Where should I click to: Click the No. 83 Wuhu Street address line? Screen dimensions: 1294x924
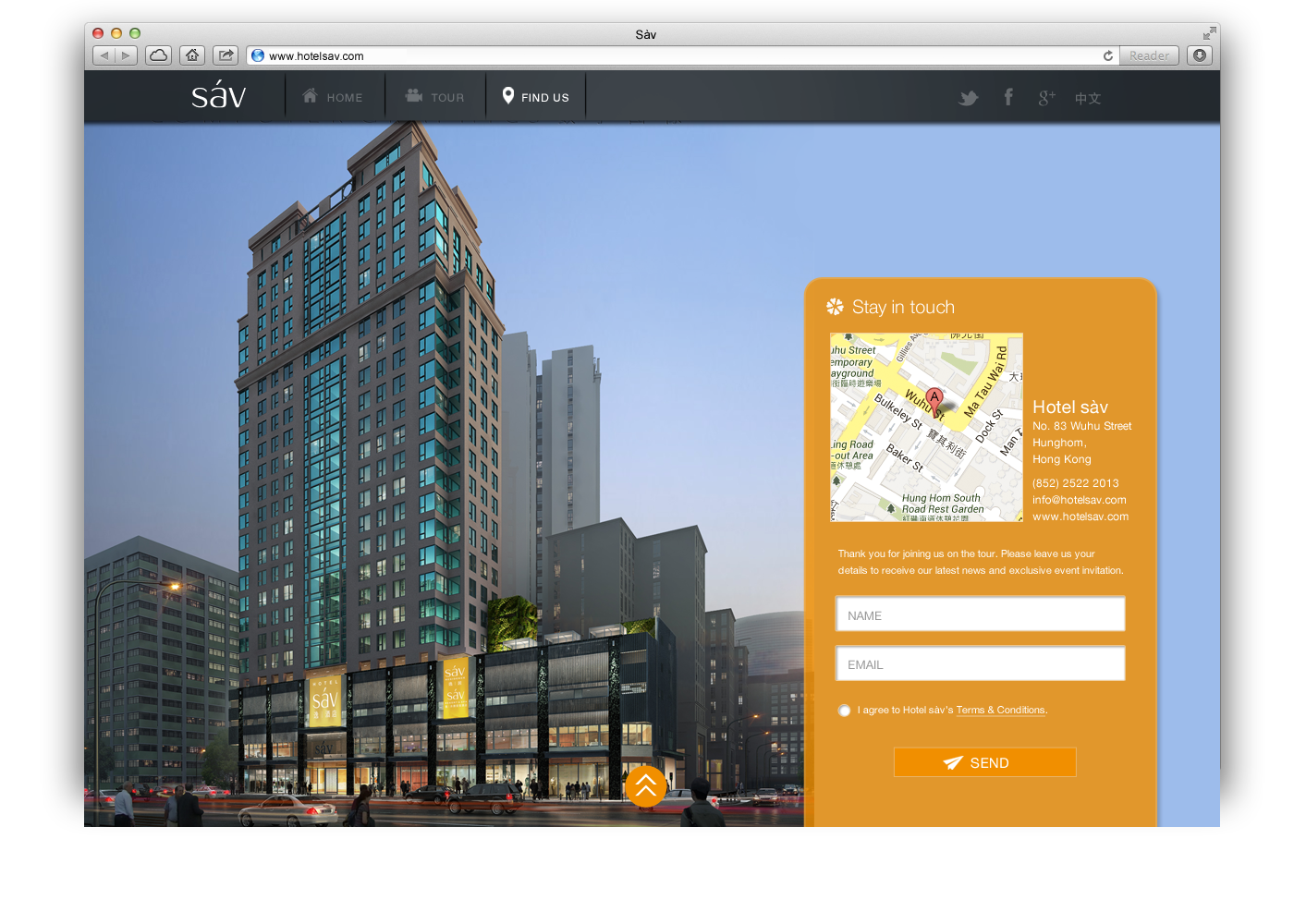[1082, 426]
